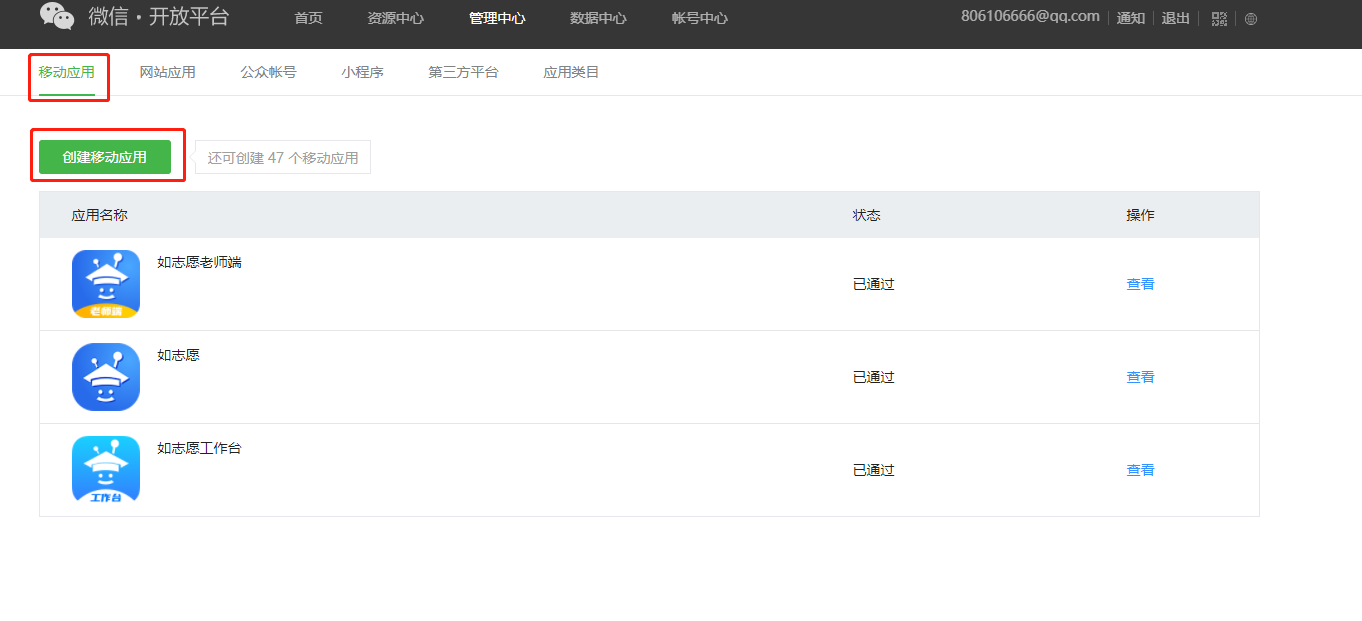
Task: Open 帐号中心 in top navigation
Action: [700, 18]
